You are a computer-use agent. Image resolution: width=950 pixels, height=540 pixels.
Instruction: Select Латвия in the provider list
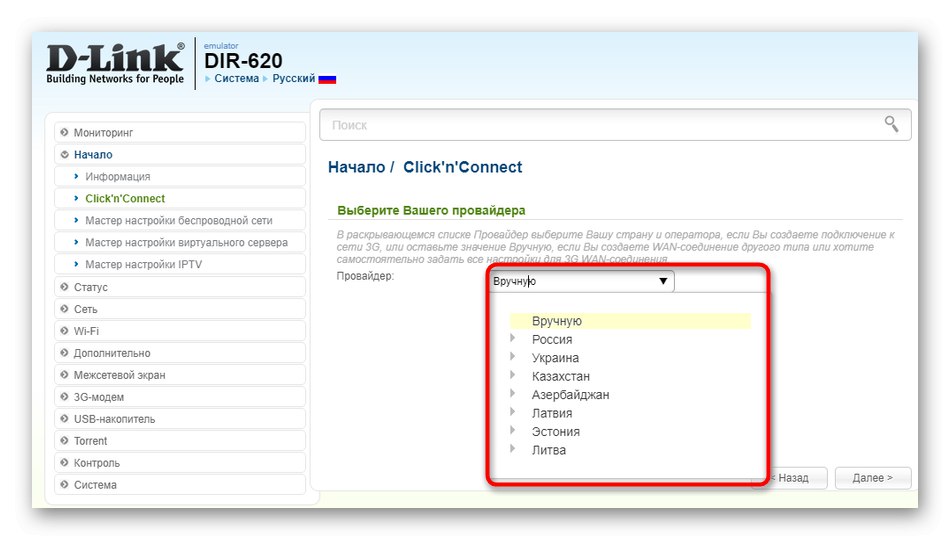point(551,413)
